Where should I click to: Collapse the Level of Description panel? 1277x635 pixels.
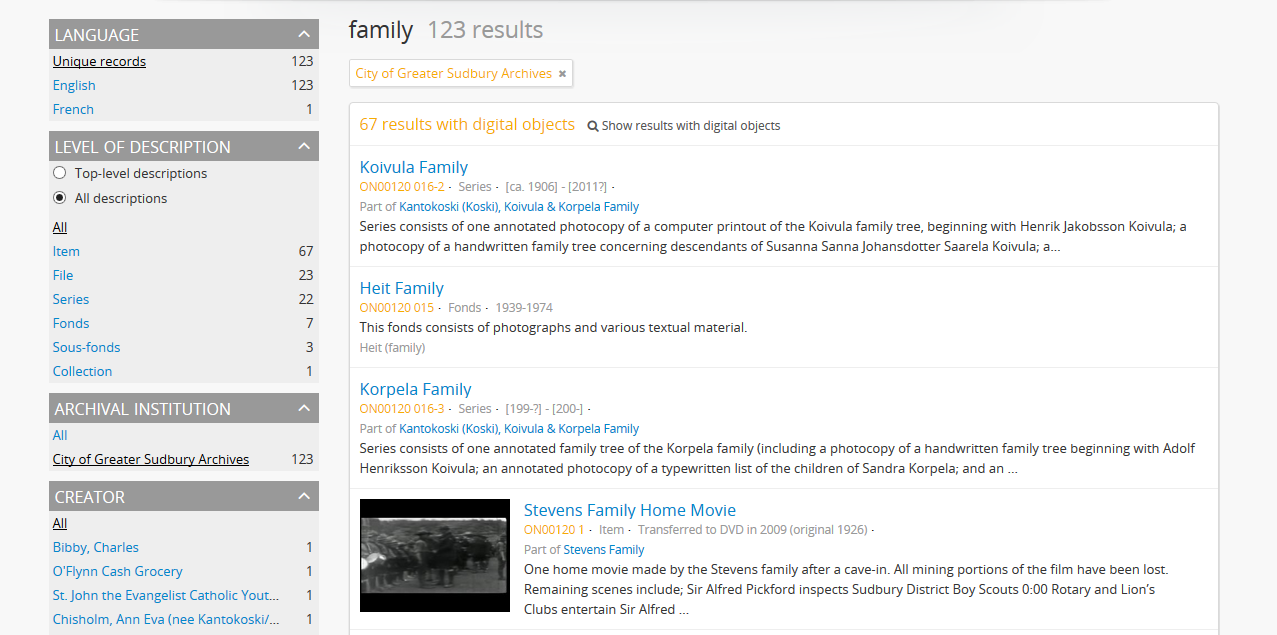303,147
